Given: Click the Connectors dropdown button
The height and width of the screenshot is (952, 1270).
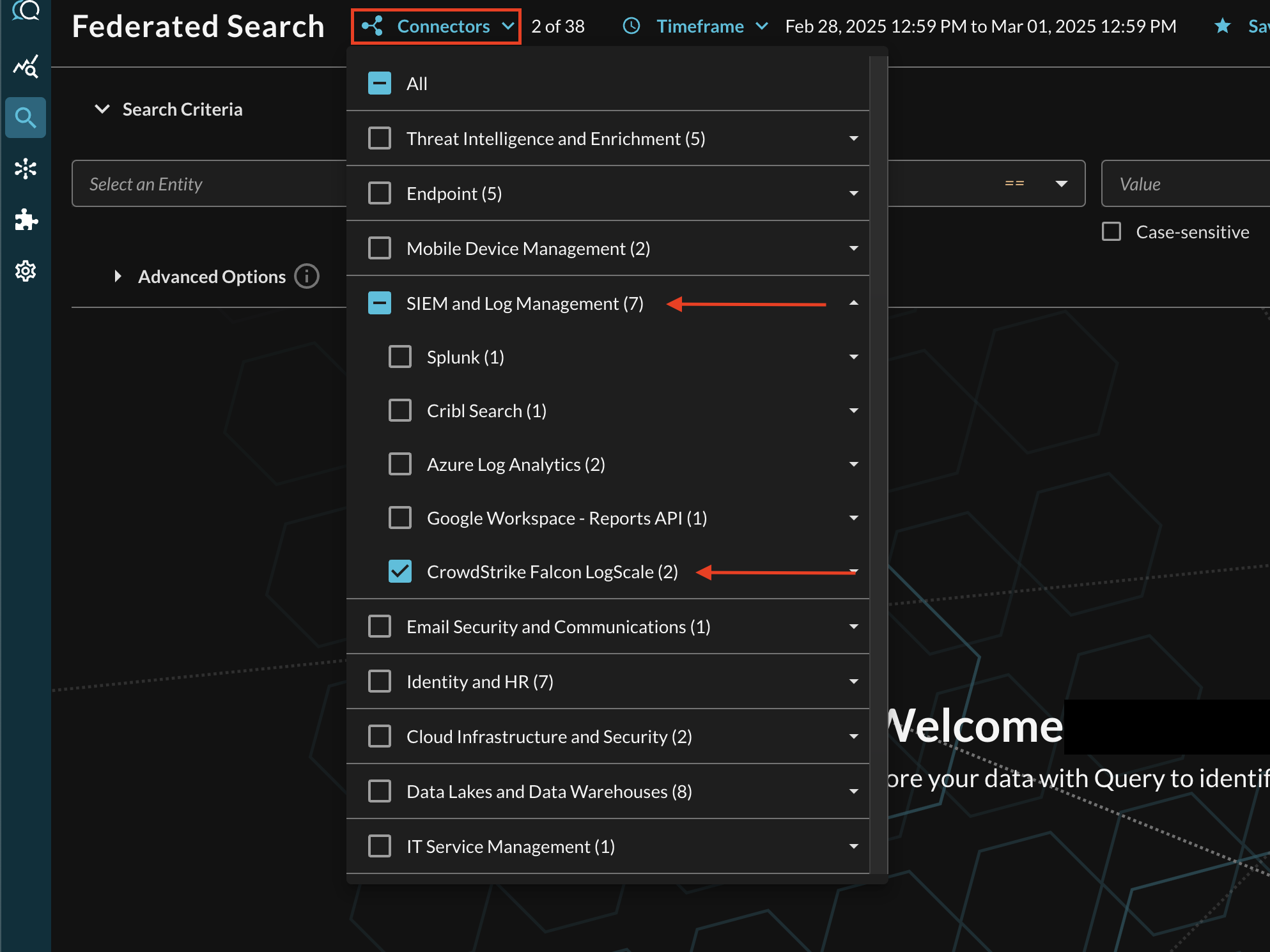Looking at the screenshot, I should tap(437, 26).
